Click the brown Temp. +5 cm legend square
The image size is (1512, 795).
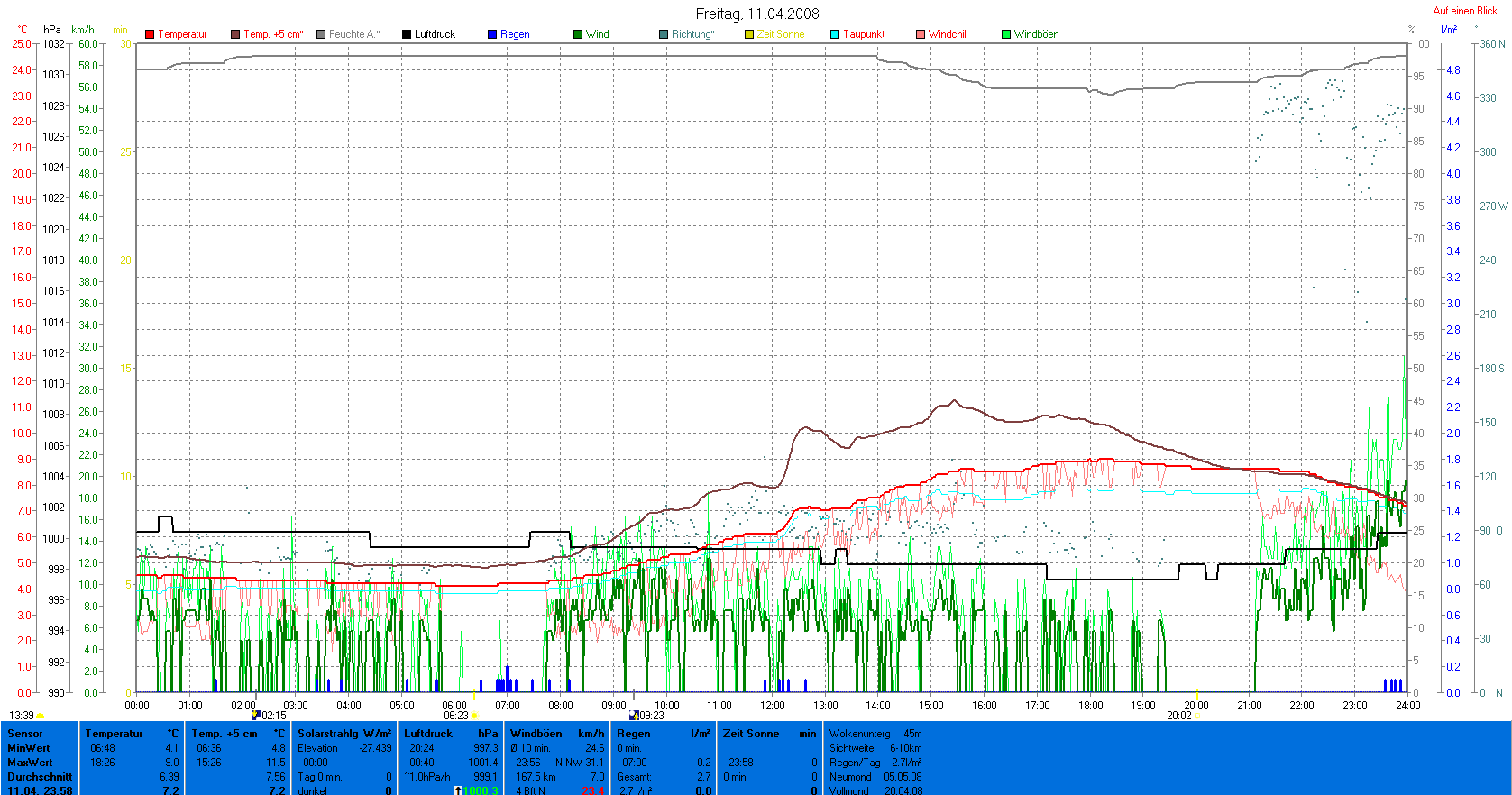coord(235,34)
